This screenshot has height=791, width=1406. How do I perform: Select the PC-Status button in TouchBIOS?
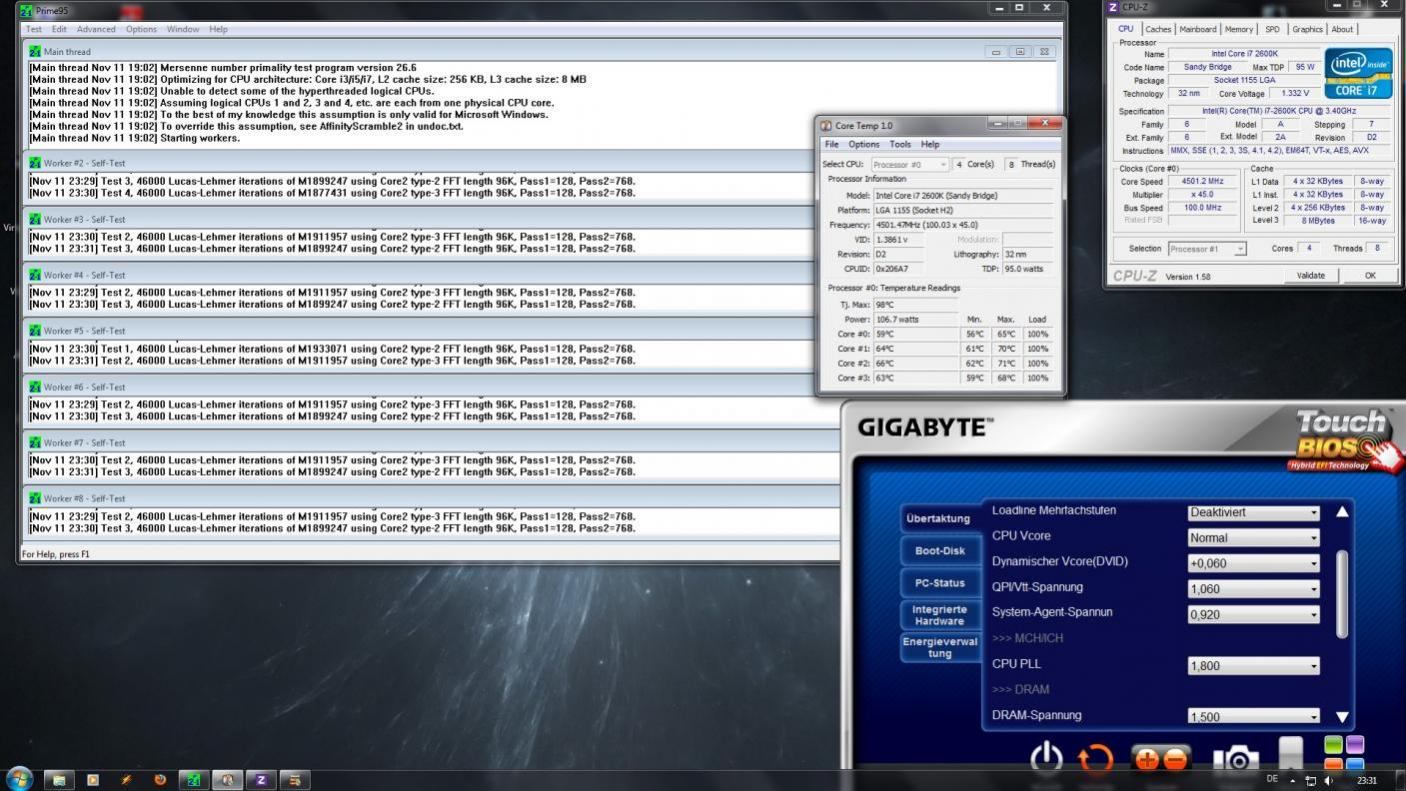tap(940, 582)
